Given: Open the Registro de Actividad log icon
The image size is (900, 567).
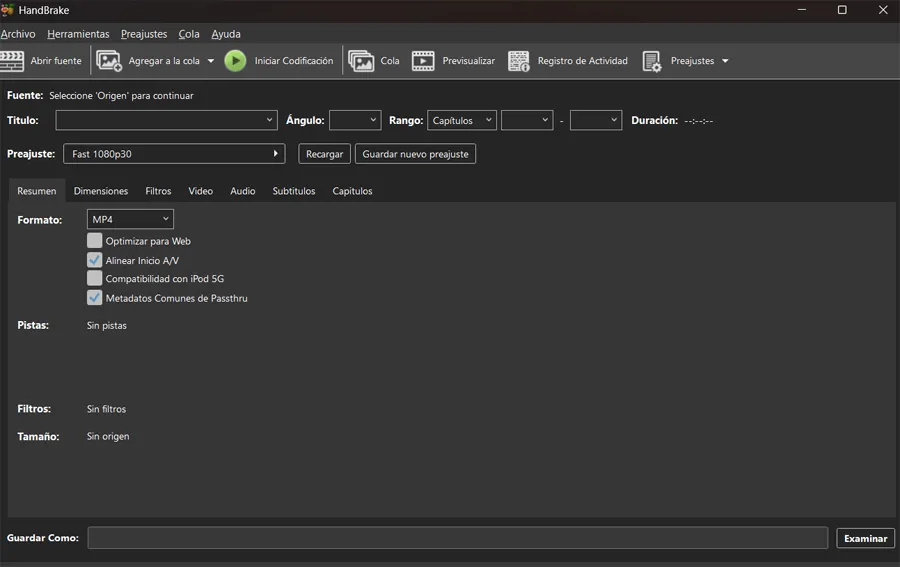Looking at the screenshot, I should pos(519,61).
